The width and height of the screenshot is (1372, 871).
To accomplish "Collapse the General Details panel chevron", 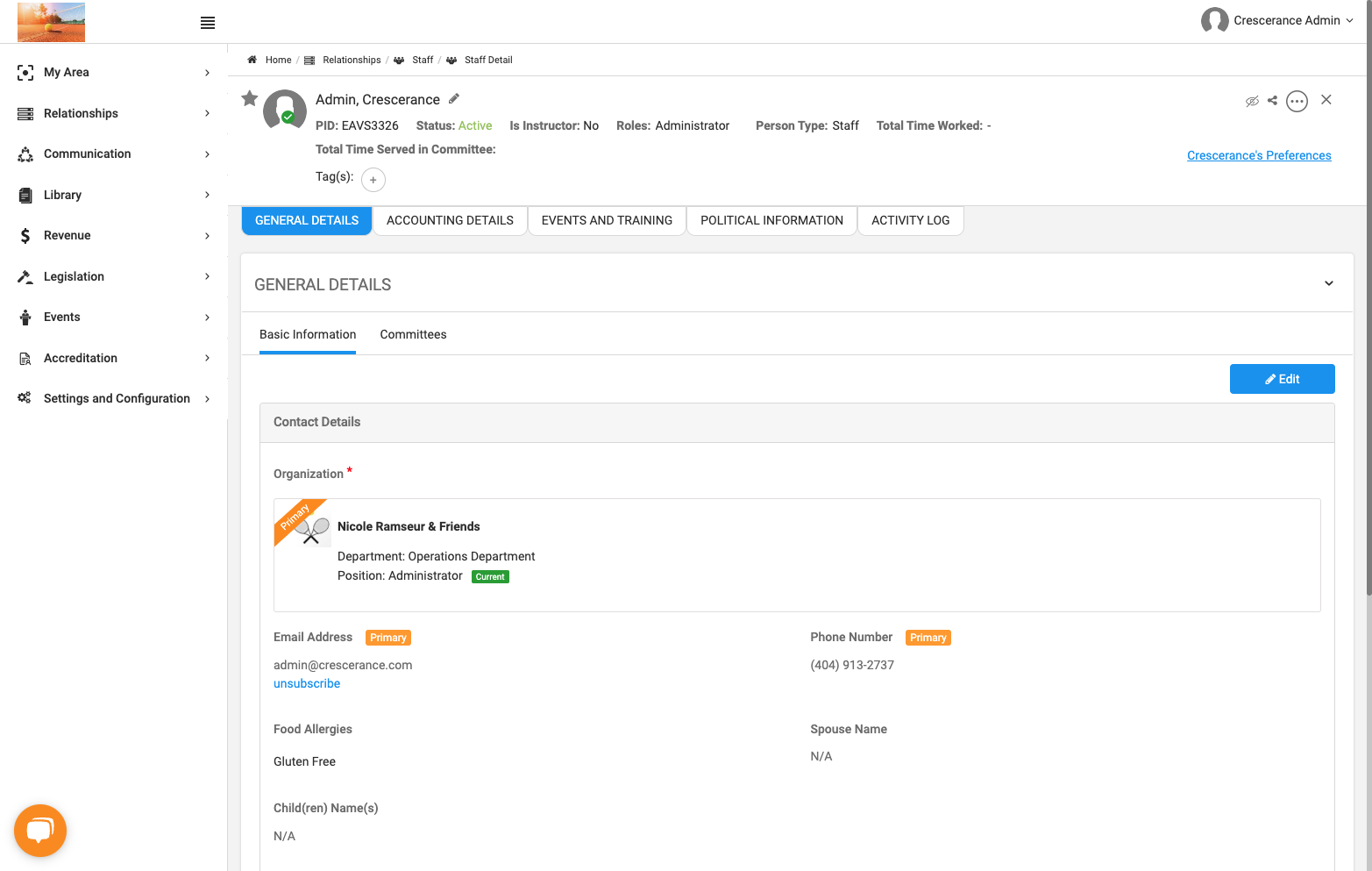I will click(x=1329, y=283).
